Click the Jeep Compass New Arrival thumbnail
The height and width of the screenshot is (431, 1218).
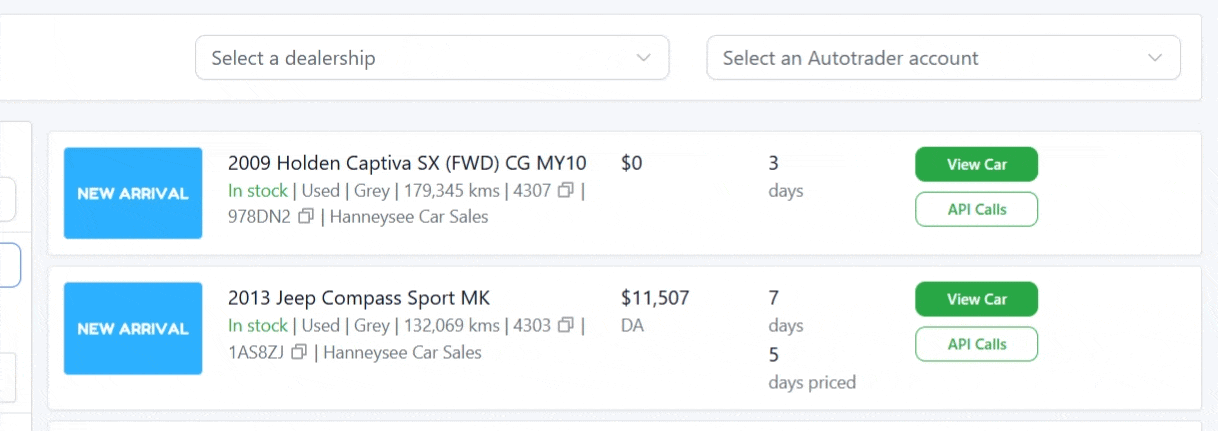(x=133, y=328)
